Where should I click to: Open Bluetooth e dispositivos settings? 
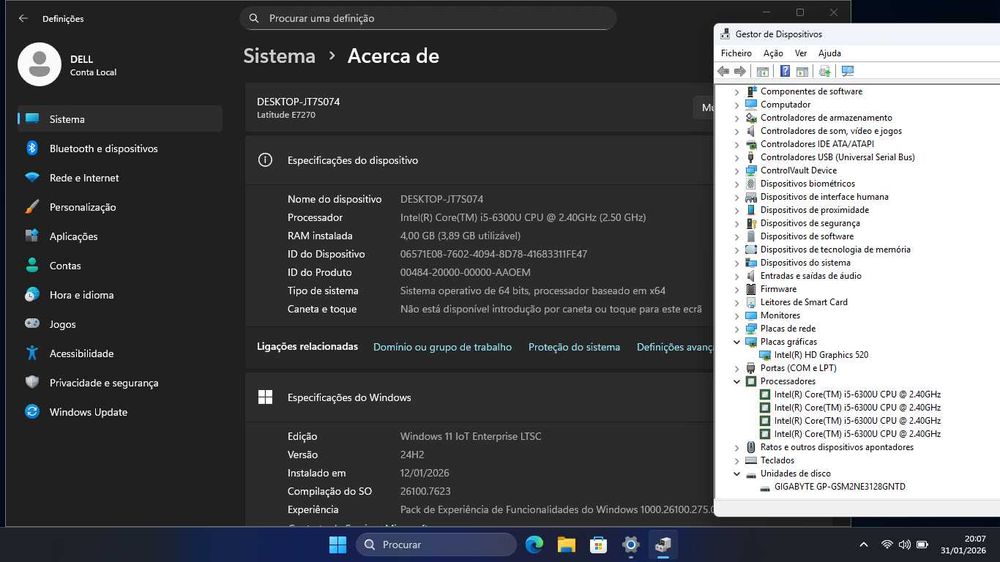pos(120,149)
